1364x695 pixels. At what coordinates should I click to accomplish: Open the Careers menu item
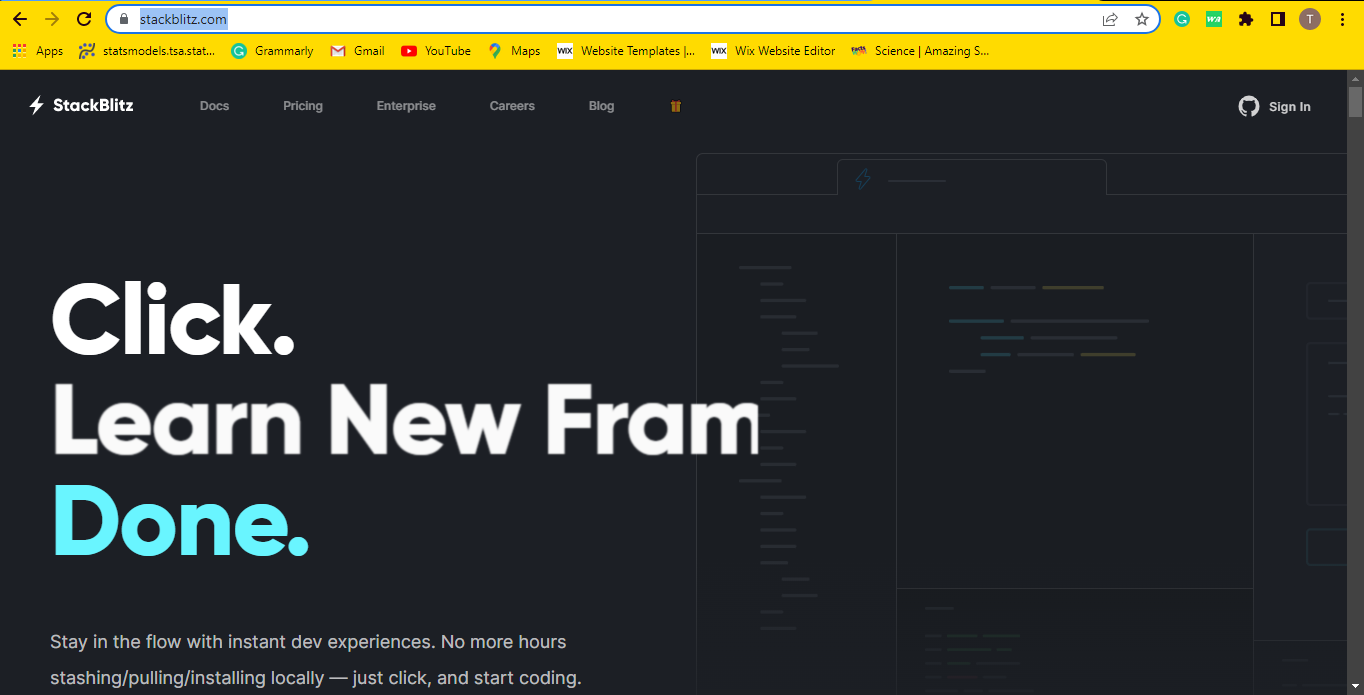pos(512,106)
